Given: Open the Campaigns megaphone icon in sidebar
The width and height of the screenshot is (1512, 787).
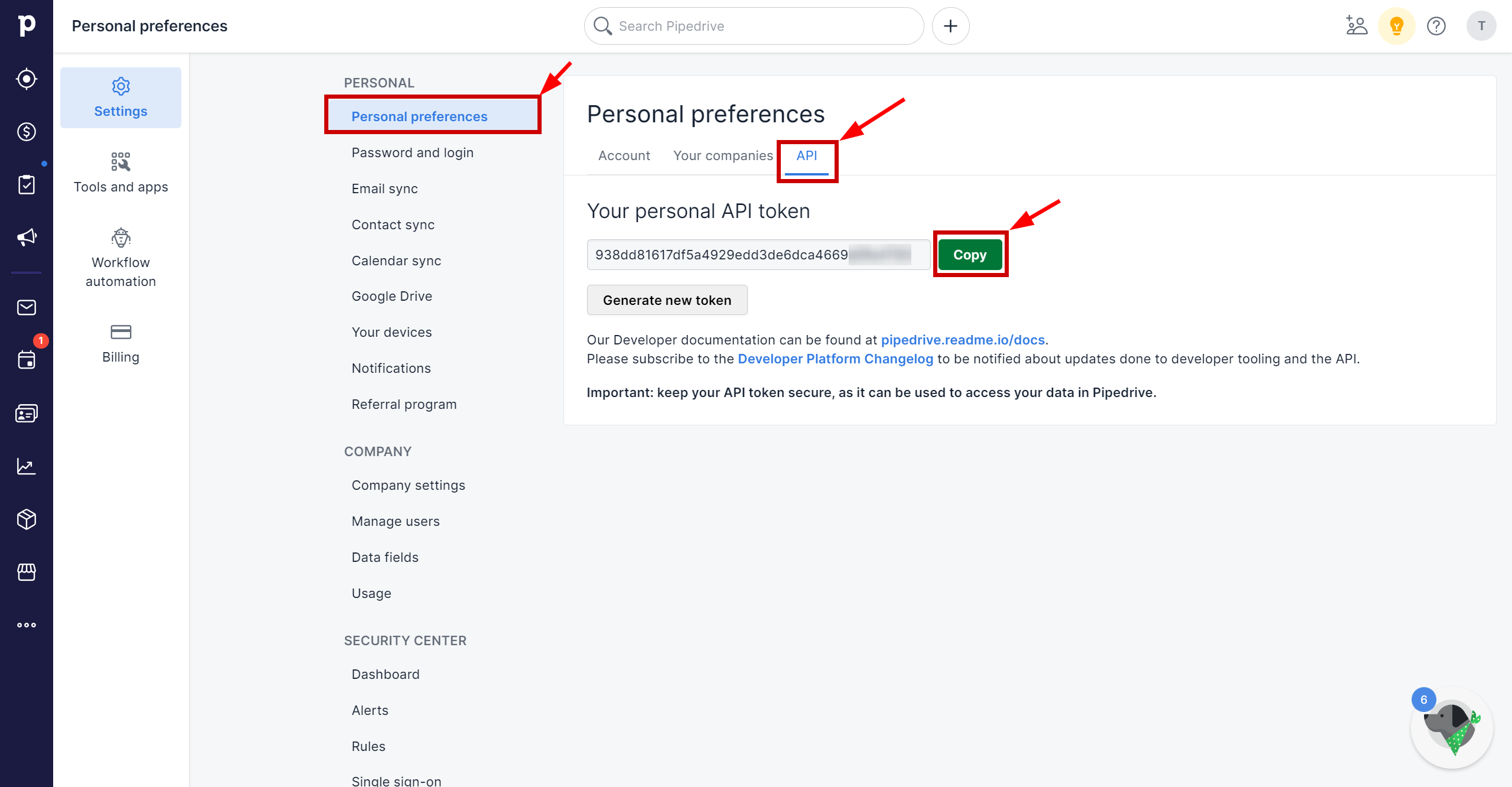Looking at the screenshot, I should (27, 238).
